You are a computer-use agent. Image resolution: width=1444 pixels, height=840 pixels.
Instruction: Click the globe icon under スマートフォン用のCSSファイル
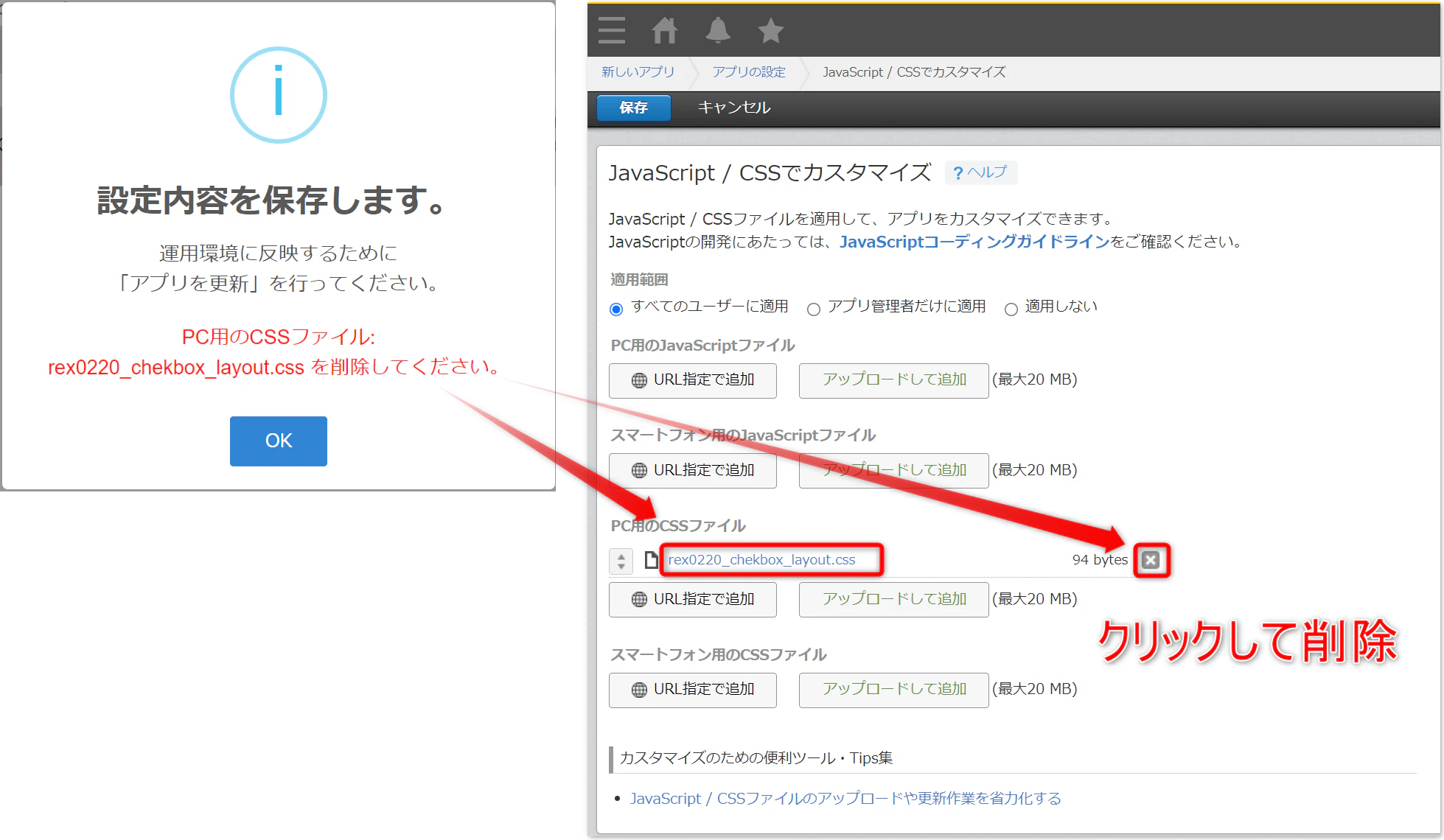point(639,690)
